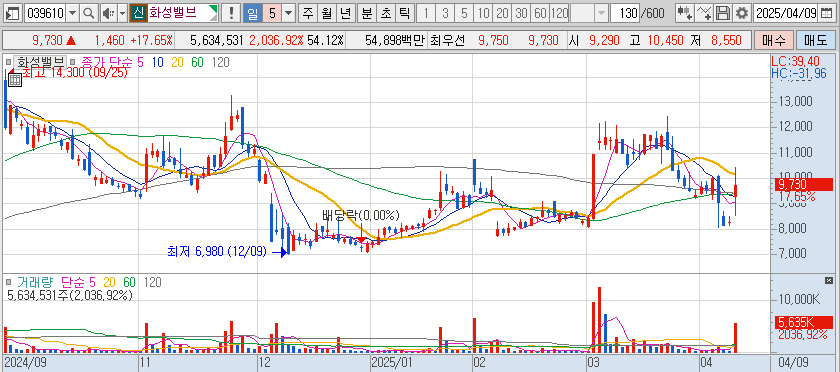The image size is (840, 372).
Task: Open dropdown arrow next to speaker icon
Action: 122,13
